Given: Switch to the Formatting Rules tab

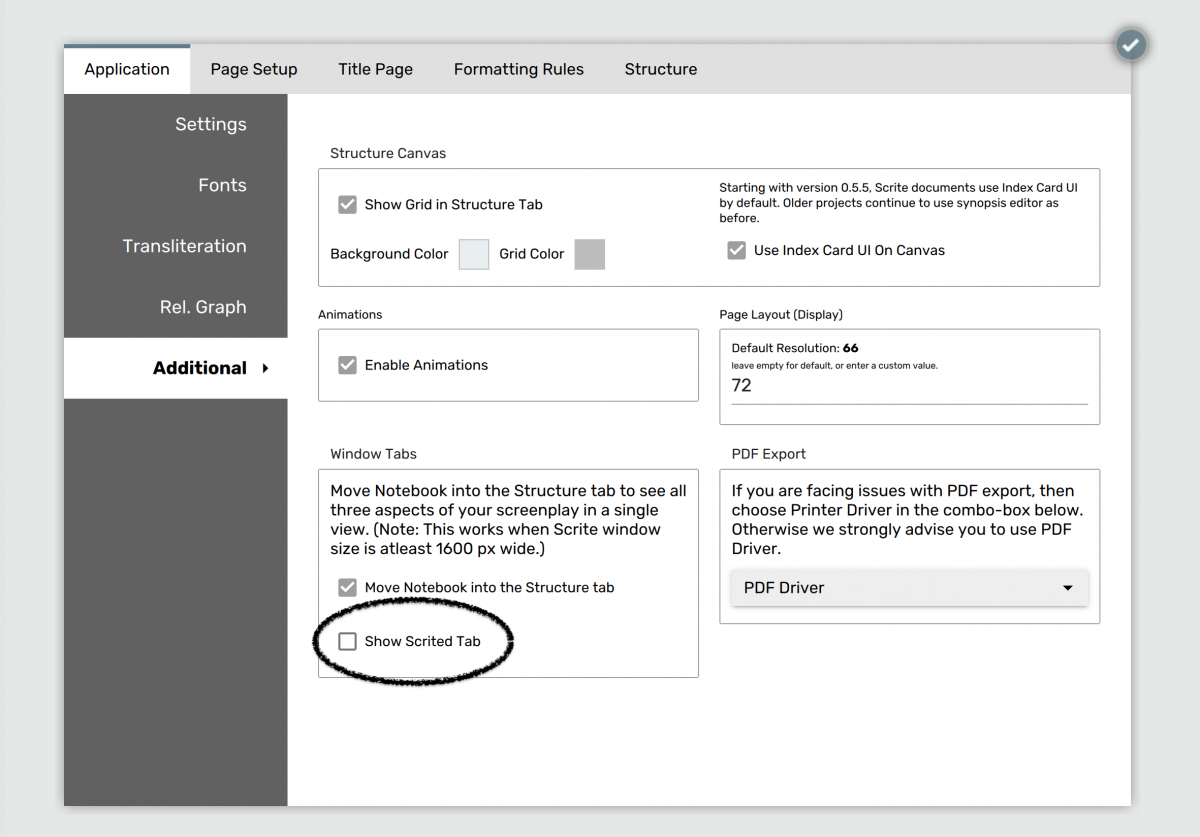Looking at the screenshot, I should (x=518, y=69).
